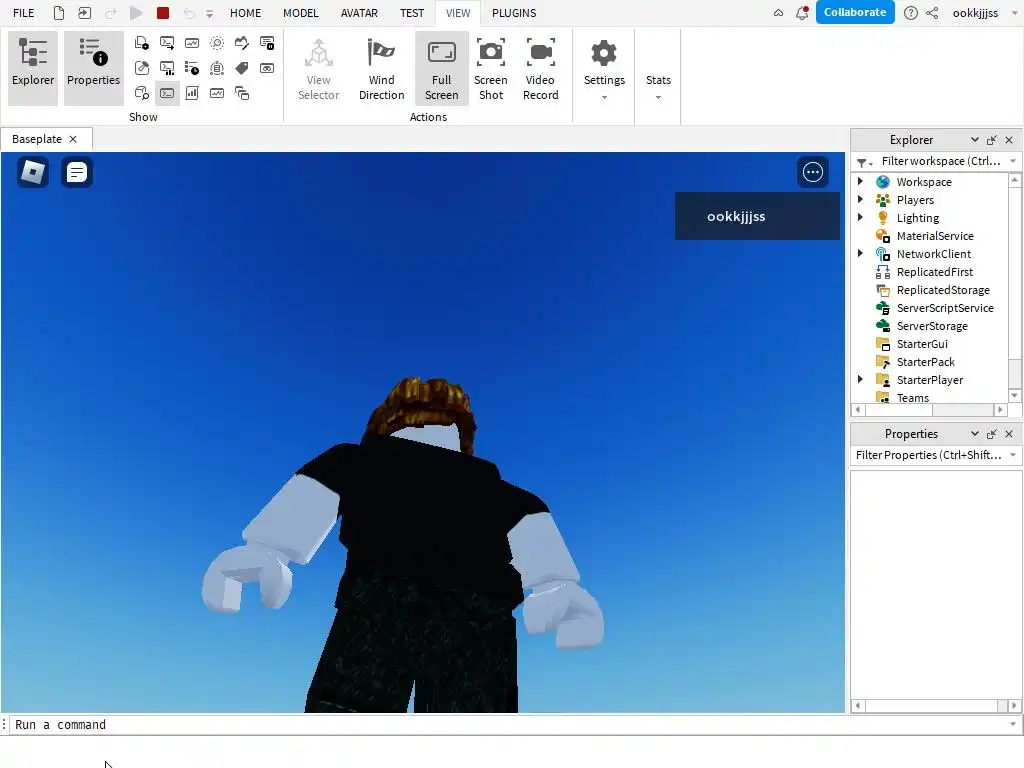Viewport: 1024px width, 768px height.
Task: Open the Explorer panel chevron menu
Action: click(974, 140)
